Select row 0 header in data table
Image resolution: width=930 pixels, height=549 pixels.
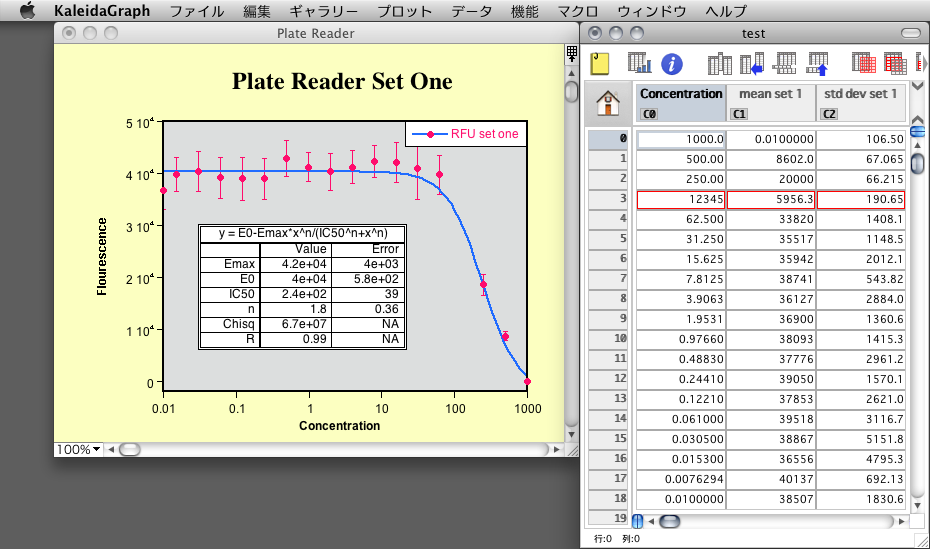[x=608, y=139]
